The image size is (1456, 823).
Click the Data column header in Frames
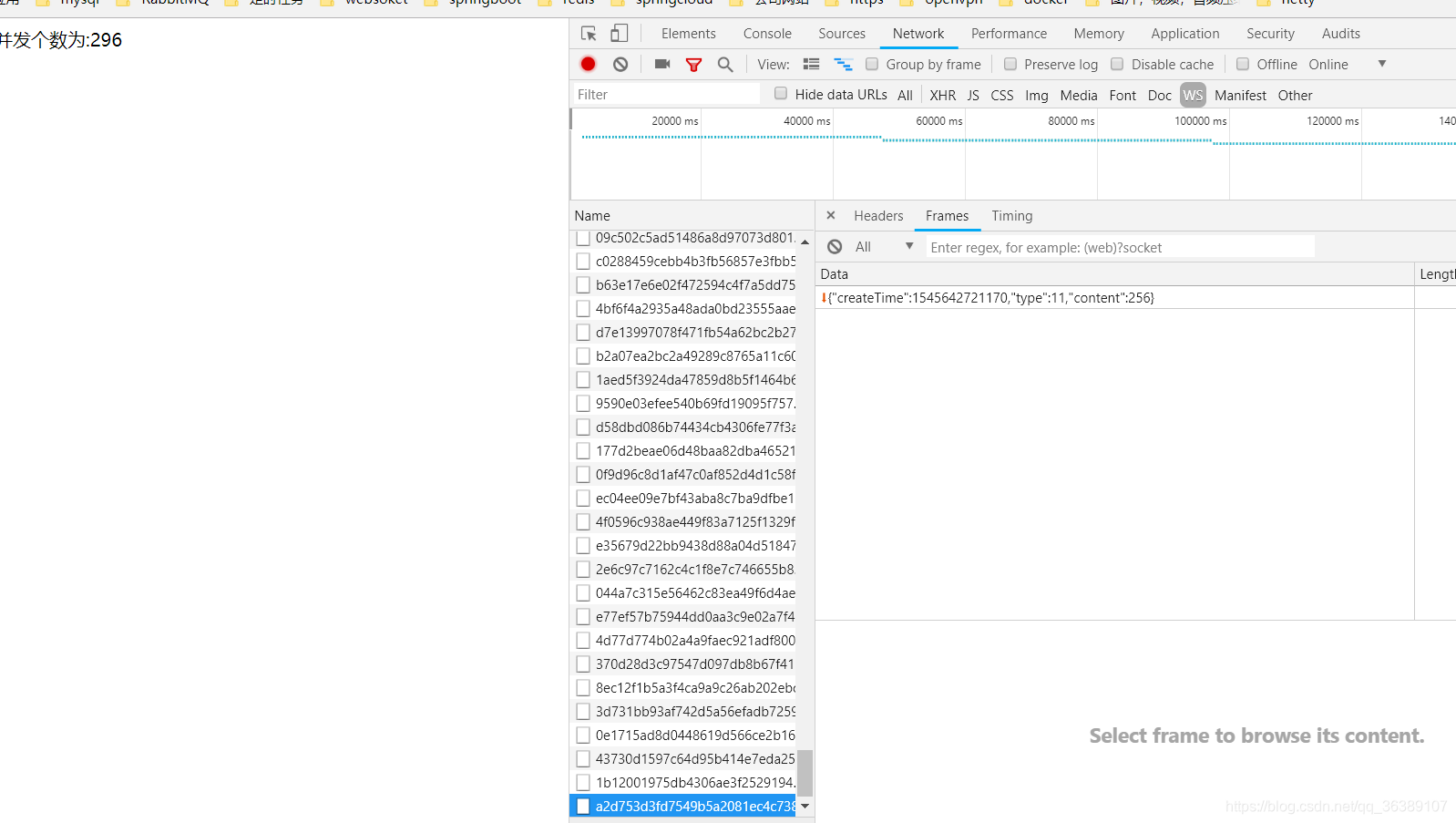pos(1114,274)
